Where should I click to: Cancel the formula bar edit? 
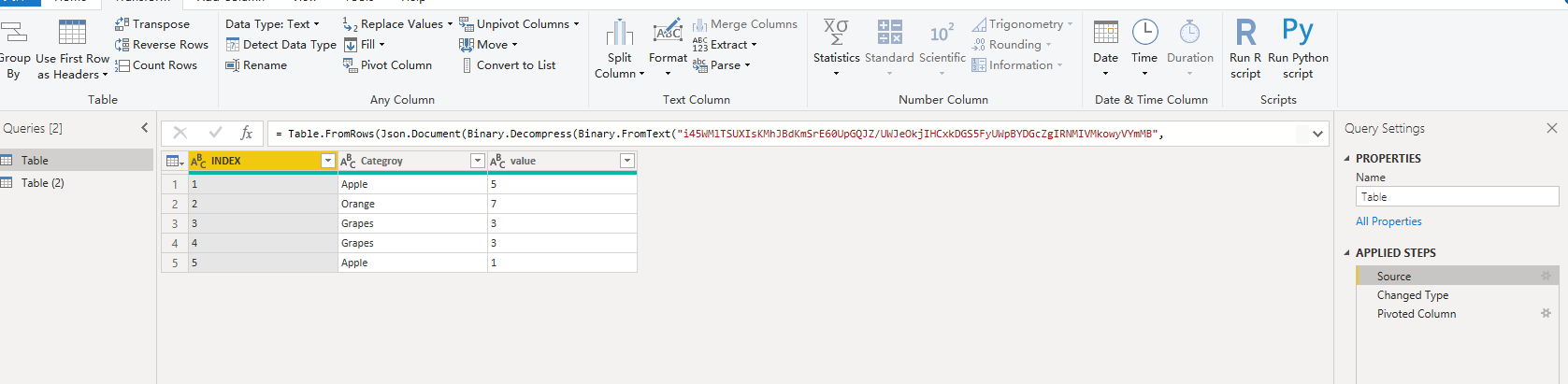pyautogui.click(x=180, y=134)
